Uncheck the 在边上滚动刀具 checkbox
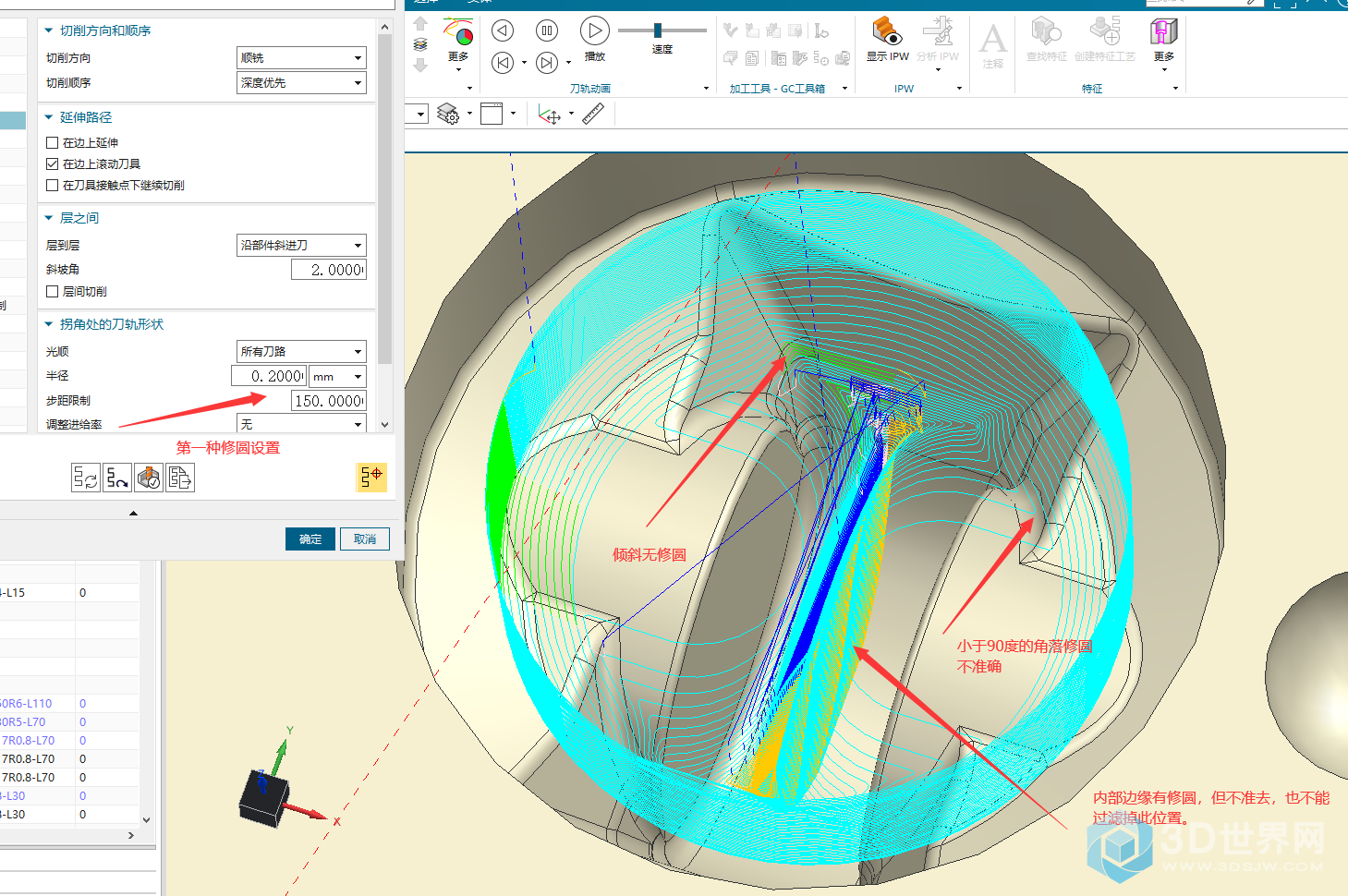Screen dimensions: 1348x896 pyautogui.click(x=53, y=163)
